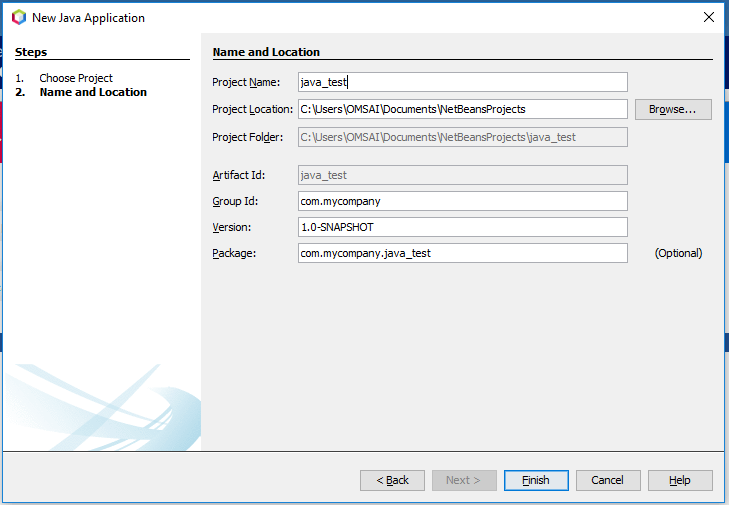The image size is (729, 505).
Task: Click the disabled Next button
Action: [464, 480]
